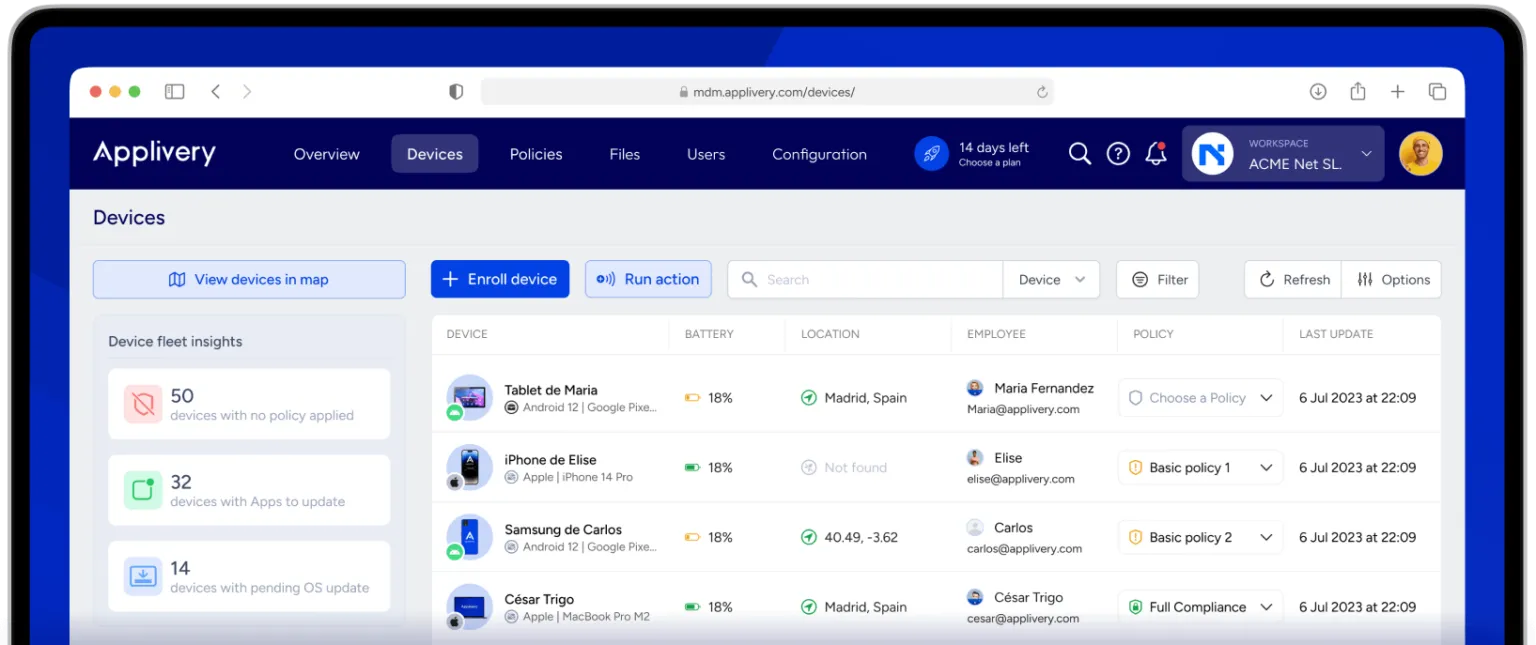Click iPhone de Elise green battery icon
Viewport: 1536px width, 645px height.
(x=692, y=467)
